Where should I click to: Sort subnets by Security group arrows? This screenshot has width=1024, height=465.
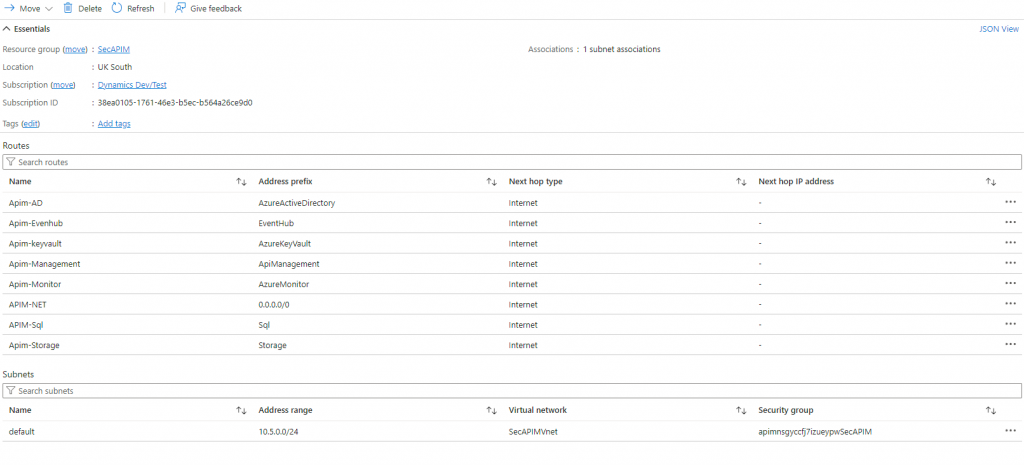click(x=991, y=411)
